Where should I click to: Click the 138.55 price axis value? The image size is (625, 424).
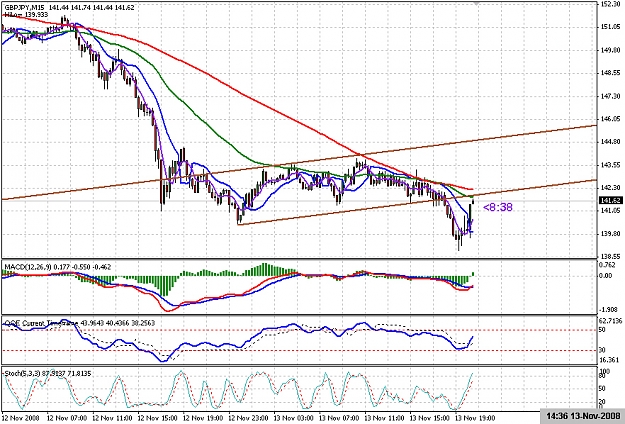(x=609, y=256)
